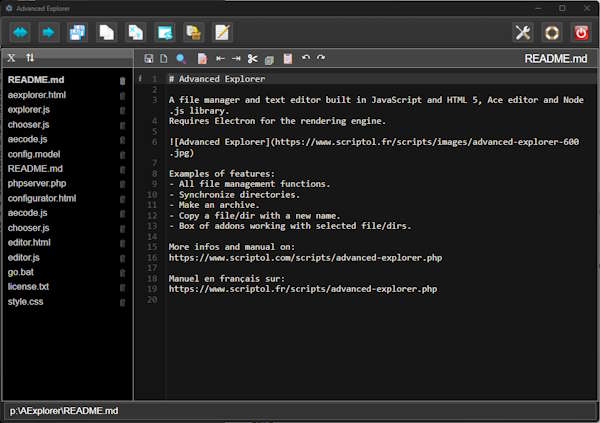Select the bold README.md file entry
Viewport: 600px width, 423px height.
click(36, 80)
